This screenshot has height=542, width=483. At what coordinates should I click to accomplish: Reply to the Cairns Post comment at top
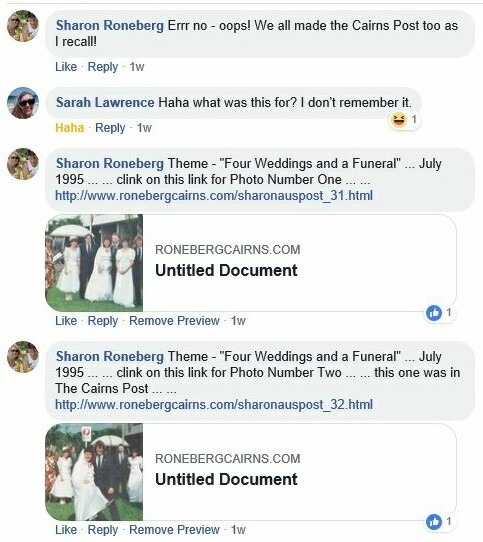click(103, 67)
